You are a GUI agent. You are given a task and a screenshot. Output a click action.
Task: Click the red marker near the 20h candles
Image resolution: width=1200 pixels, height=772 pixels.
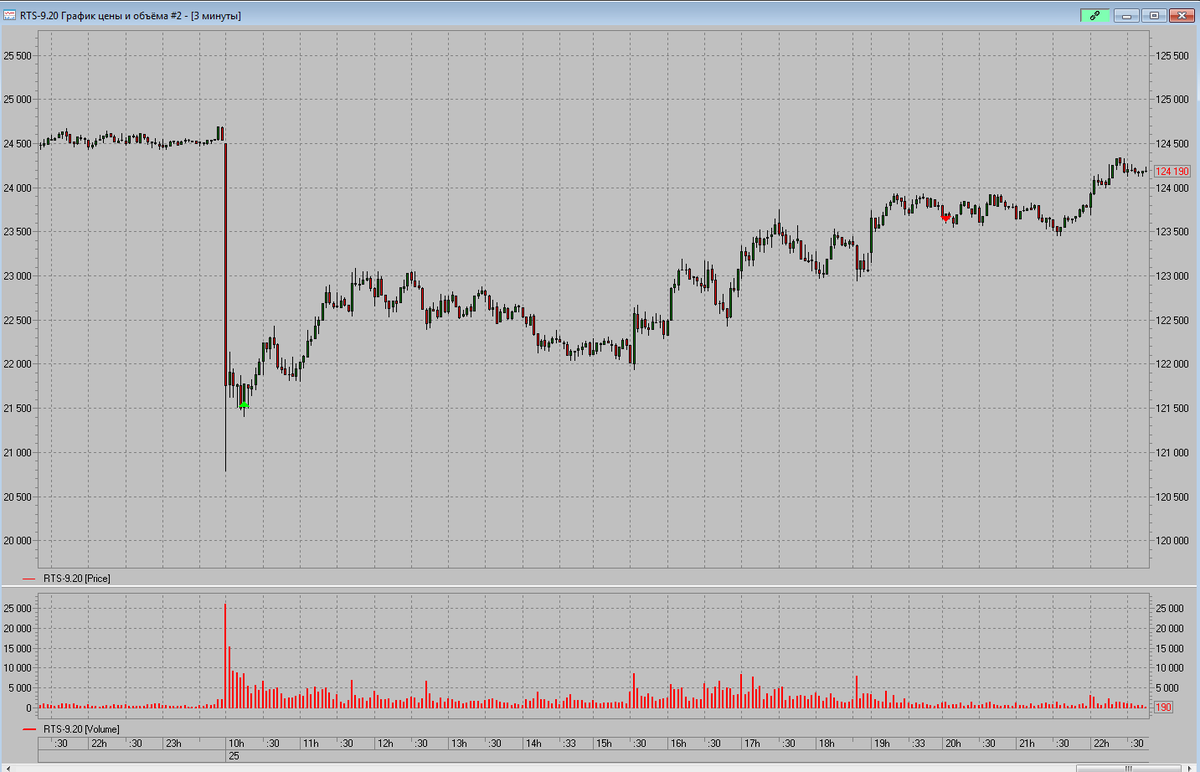pos(946,216)
